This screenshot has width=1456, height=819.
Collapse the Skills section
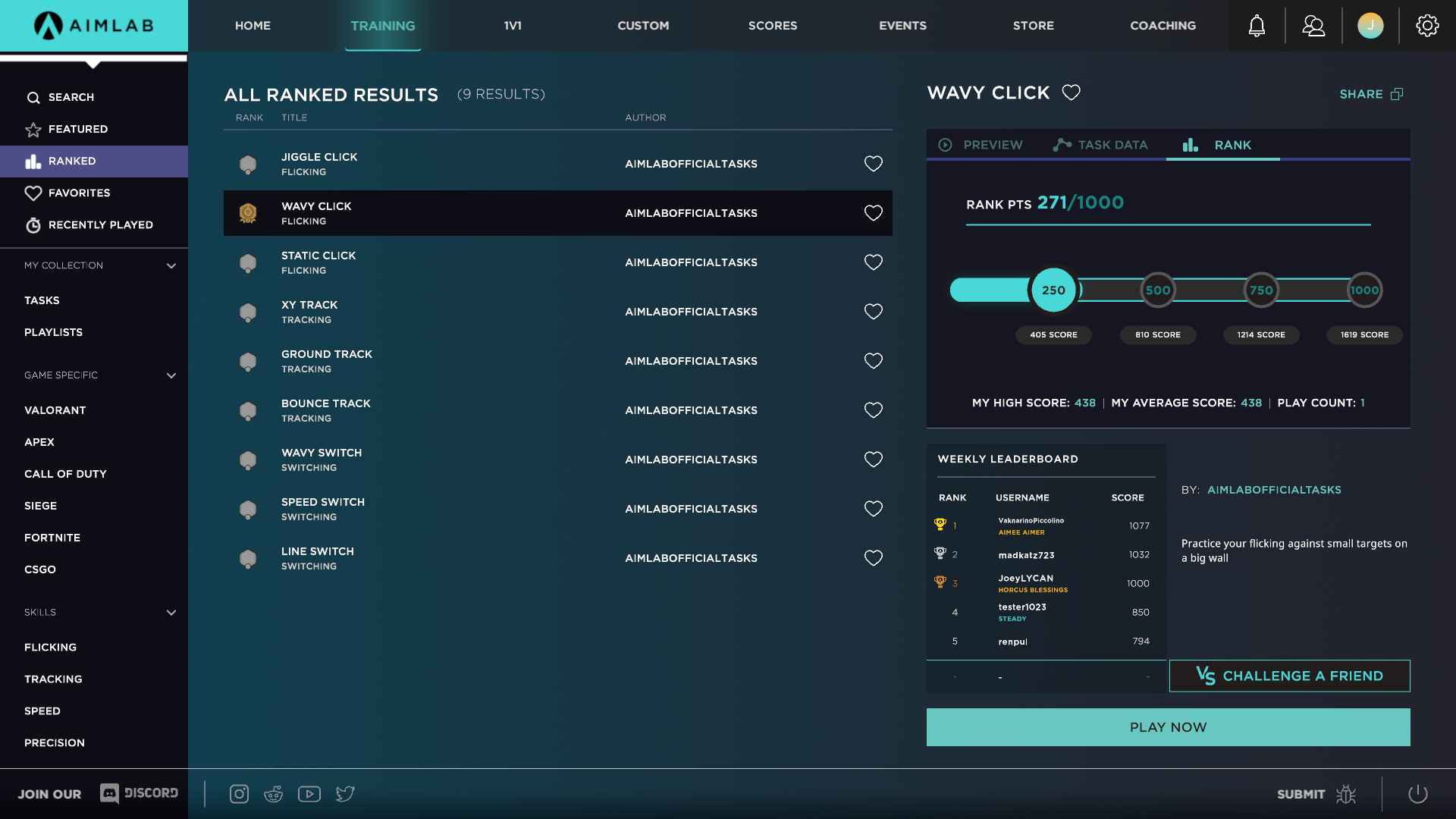[171, 613]
